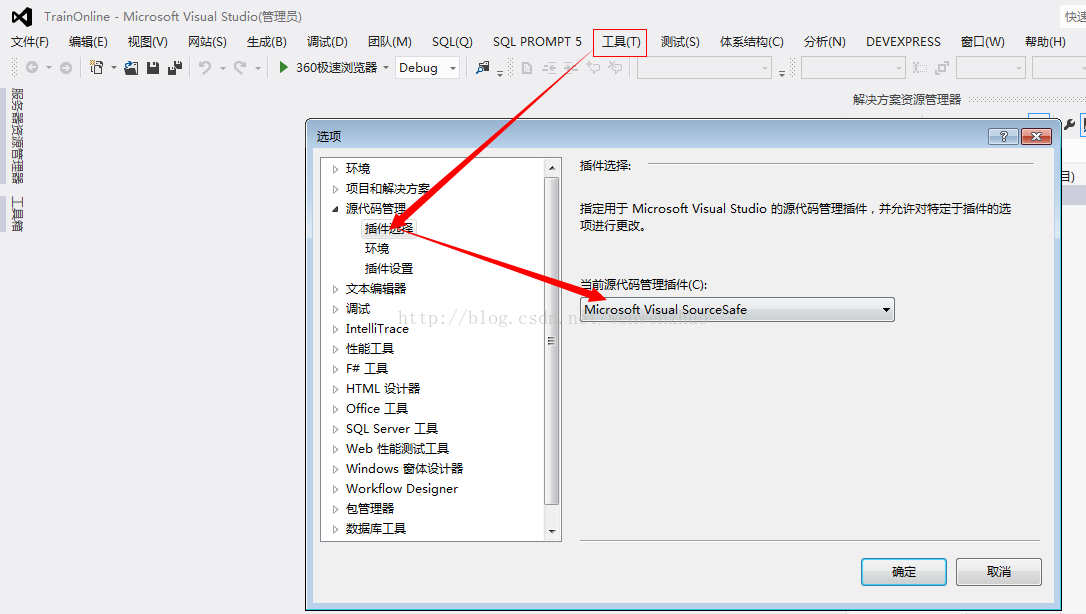Start debugging with the green play icon
The image size is (1086, 614).
(x=283, y=68)
